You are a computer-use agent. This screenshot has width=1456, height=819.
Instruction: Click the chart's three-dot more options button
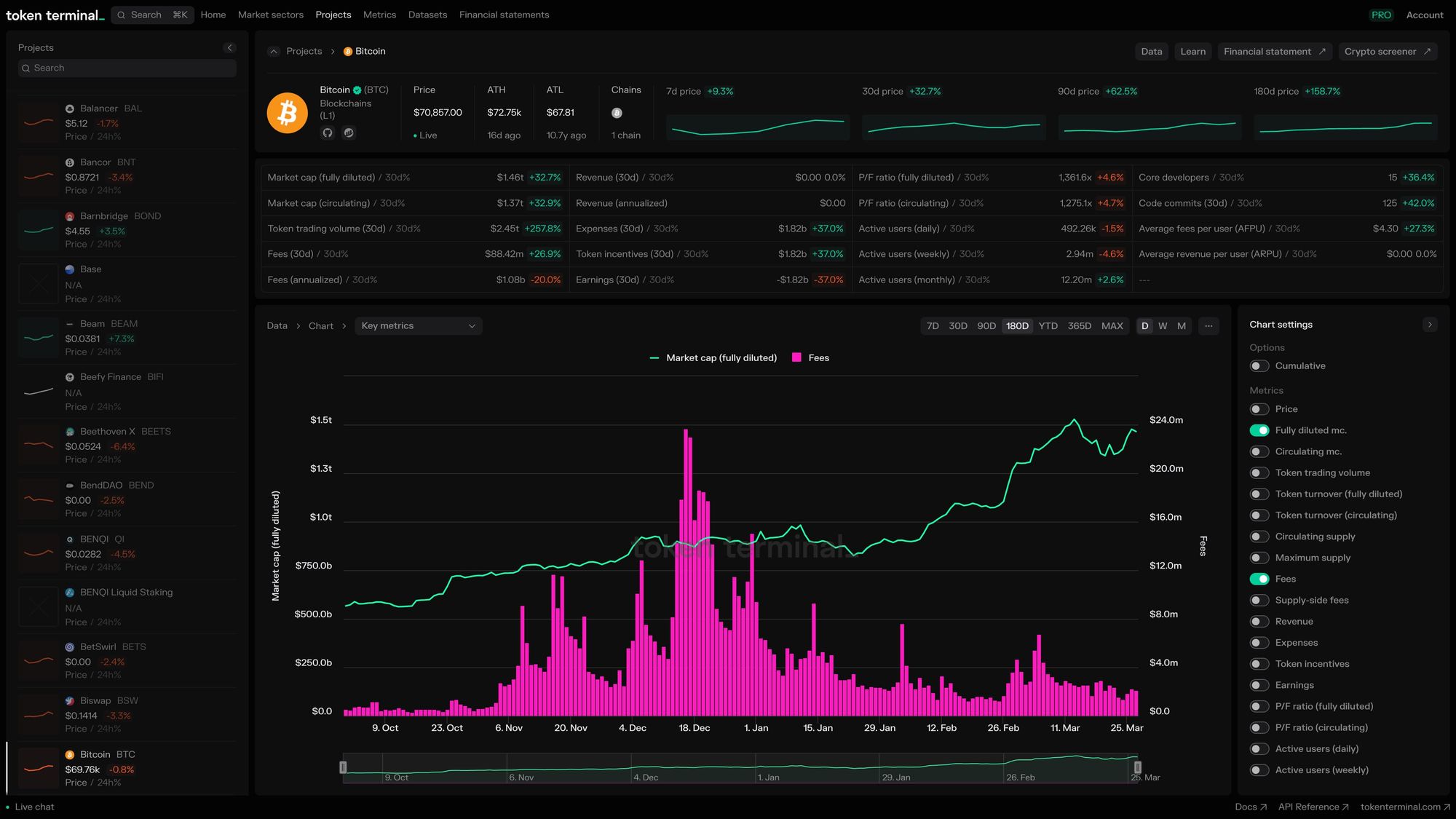(1208, 326)
